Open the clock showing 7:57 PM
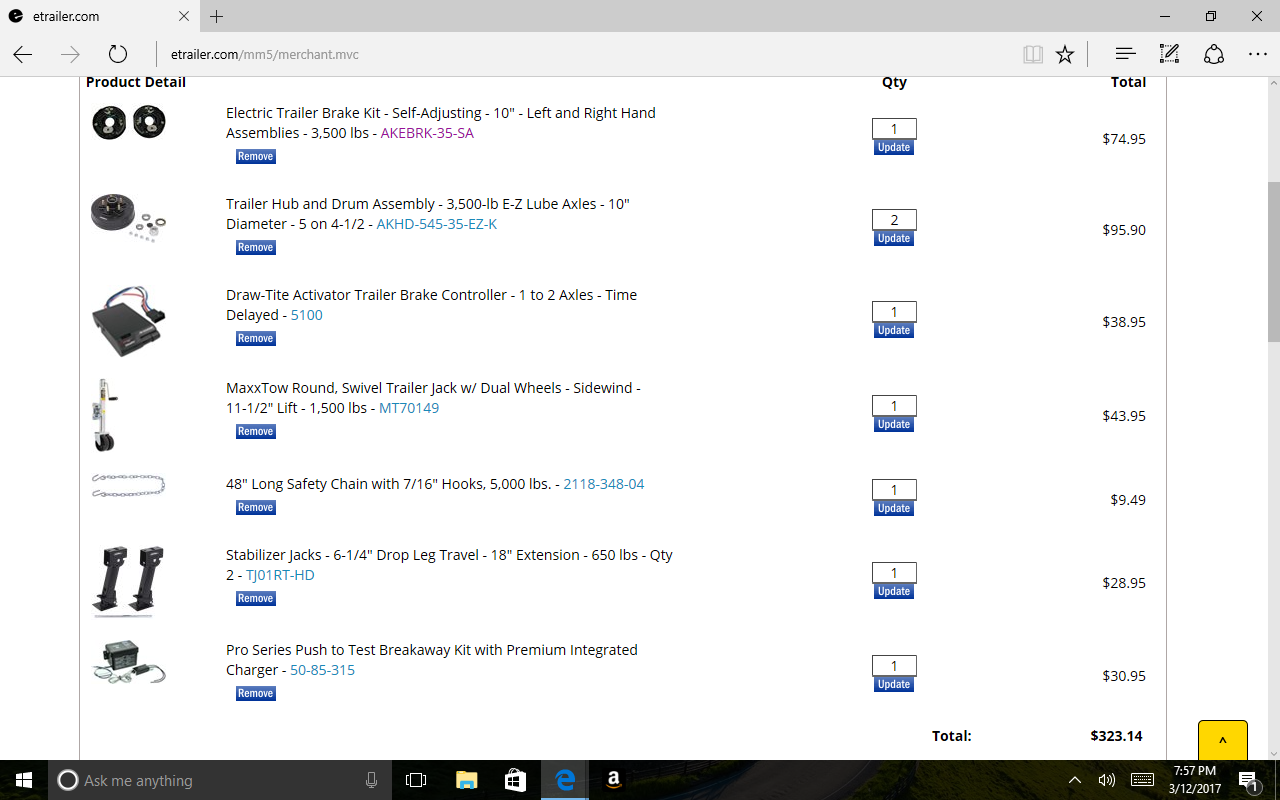 pyautogui.click(x=1193, y=780)
